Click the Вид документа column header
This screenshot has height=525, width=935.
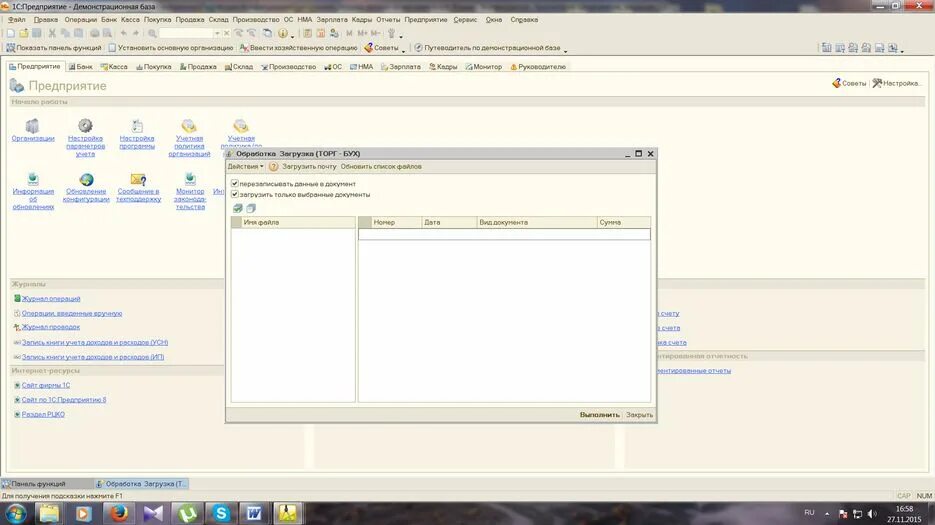point(536,223)
